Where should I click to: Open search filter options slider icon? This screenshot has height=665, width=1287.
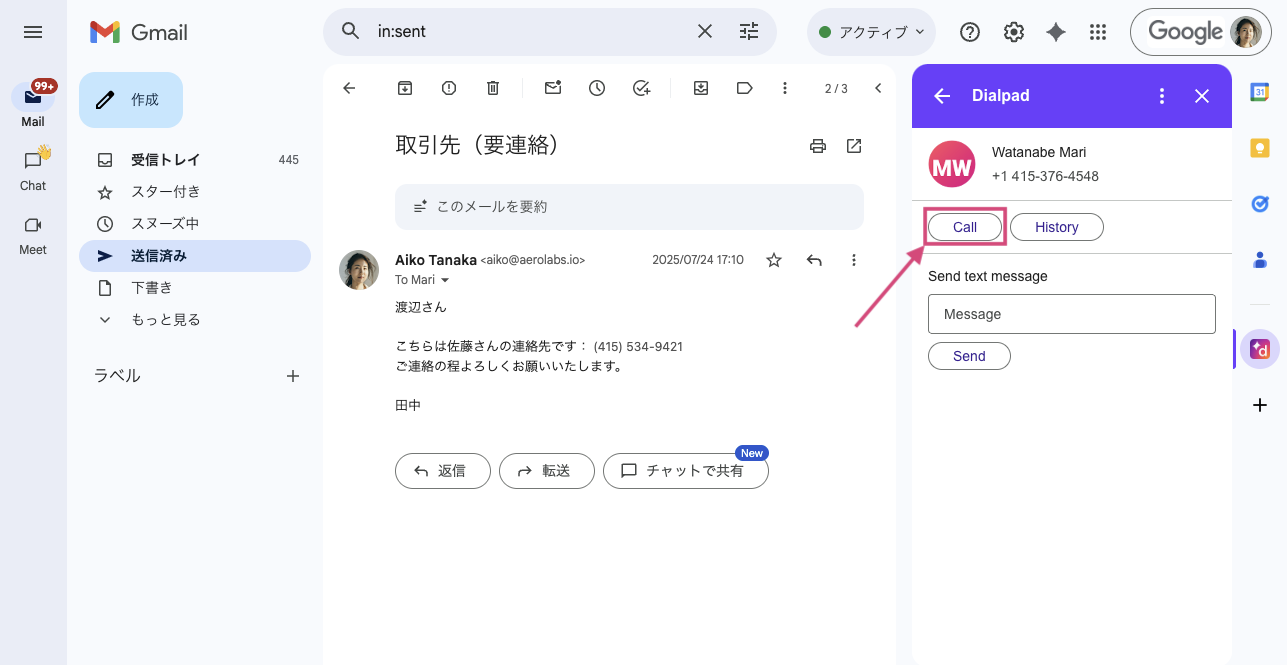pyautogui.click(x=749, y=32)
